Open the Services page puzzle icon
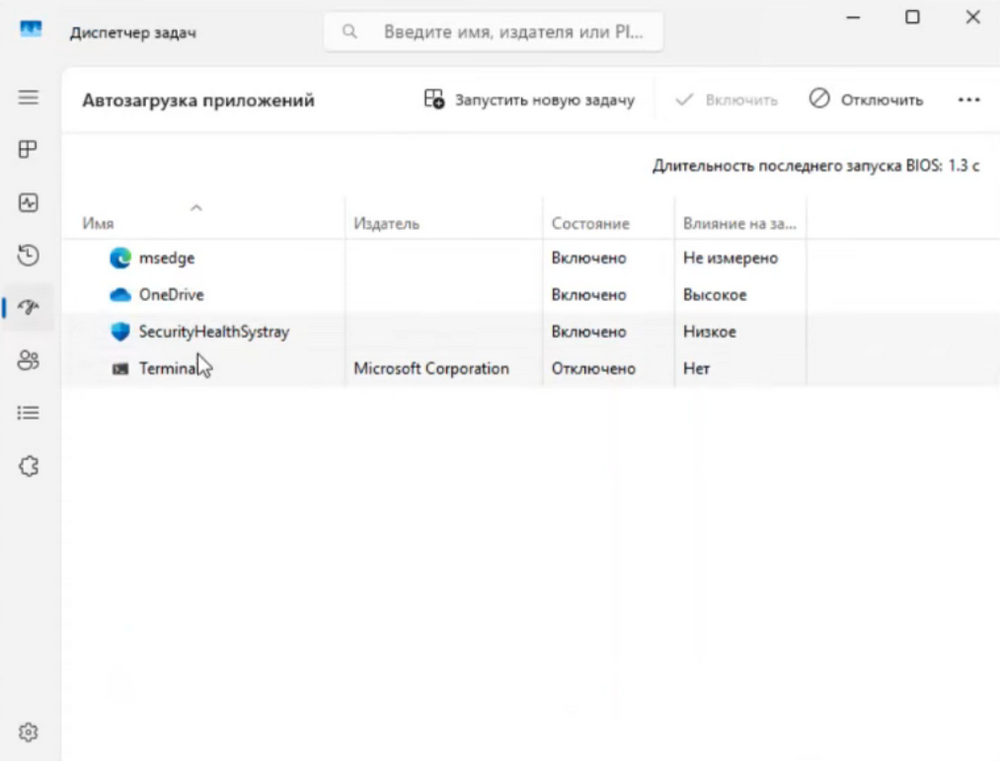1000x761 pixels. (x=29, y=465)
